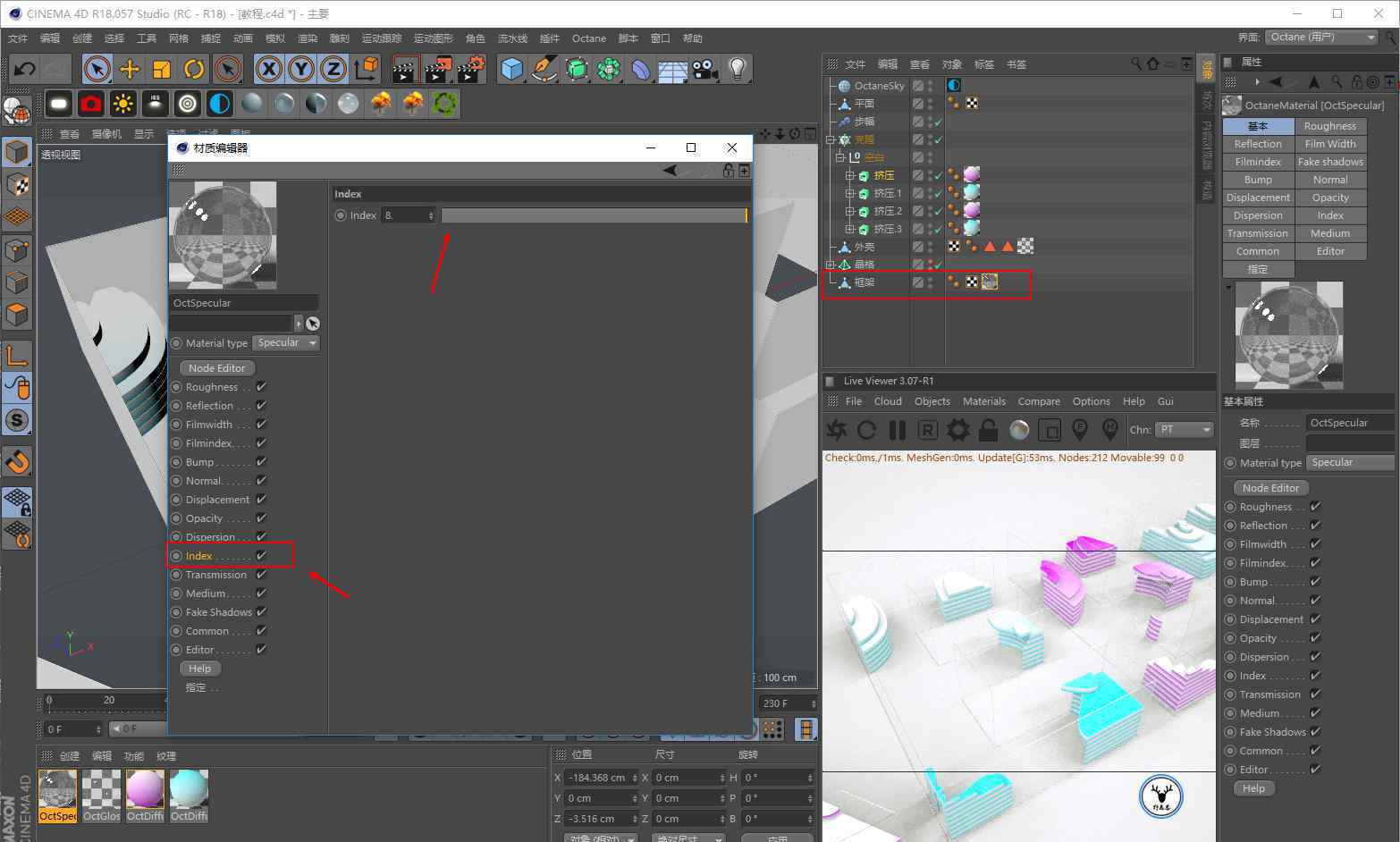
Task: Toggle Z axis lock icon
Action: tap(333, 69)
